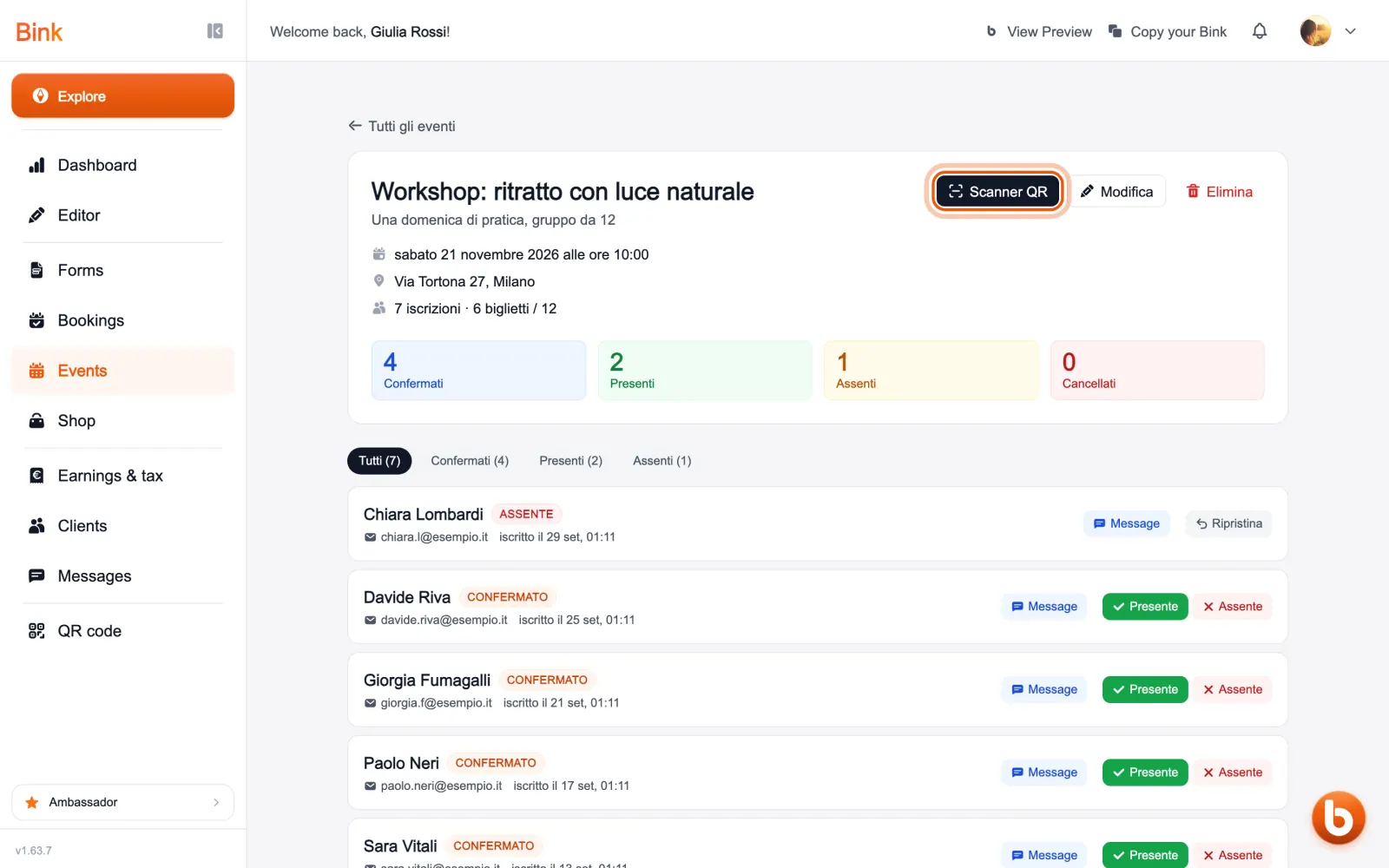This screenshot has height=868, width=1389.
Task: Switch to Presenti (2) tab
Action: pos(570,461)
